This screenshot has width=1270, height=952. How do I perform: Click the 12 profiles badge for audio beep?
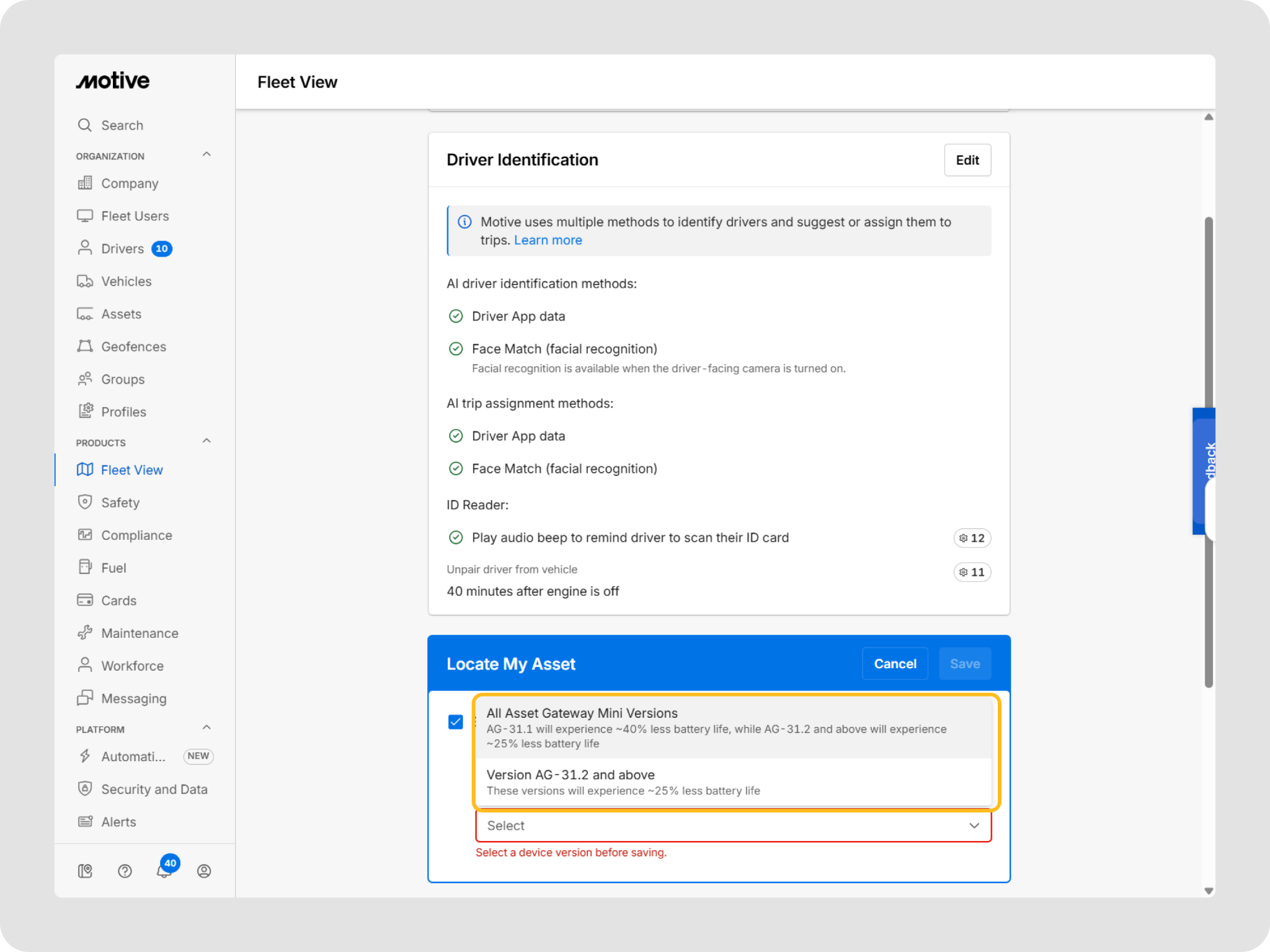[972, 538]
